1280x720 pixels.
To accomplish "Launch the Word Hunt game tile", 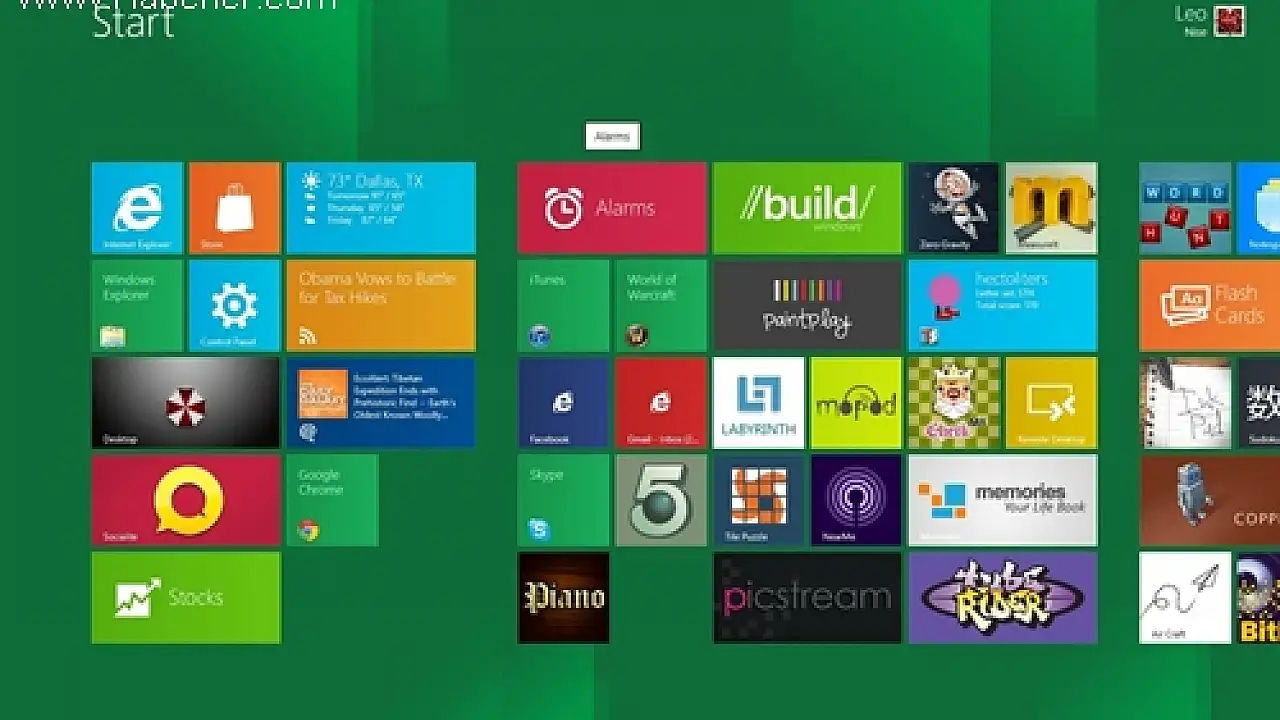I will click(x=1185, y=208).
